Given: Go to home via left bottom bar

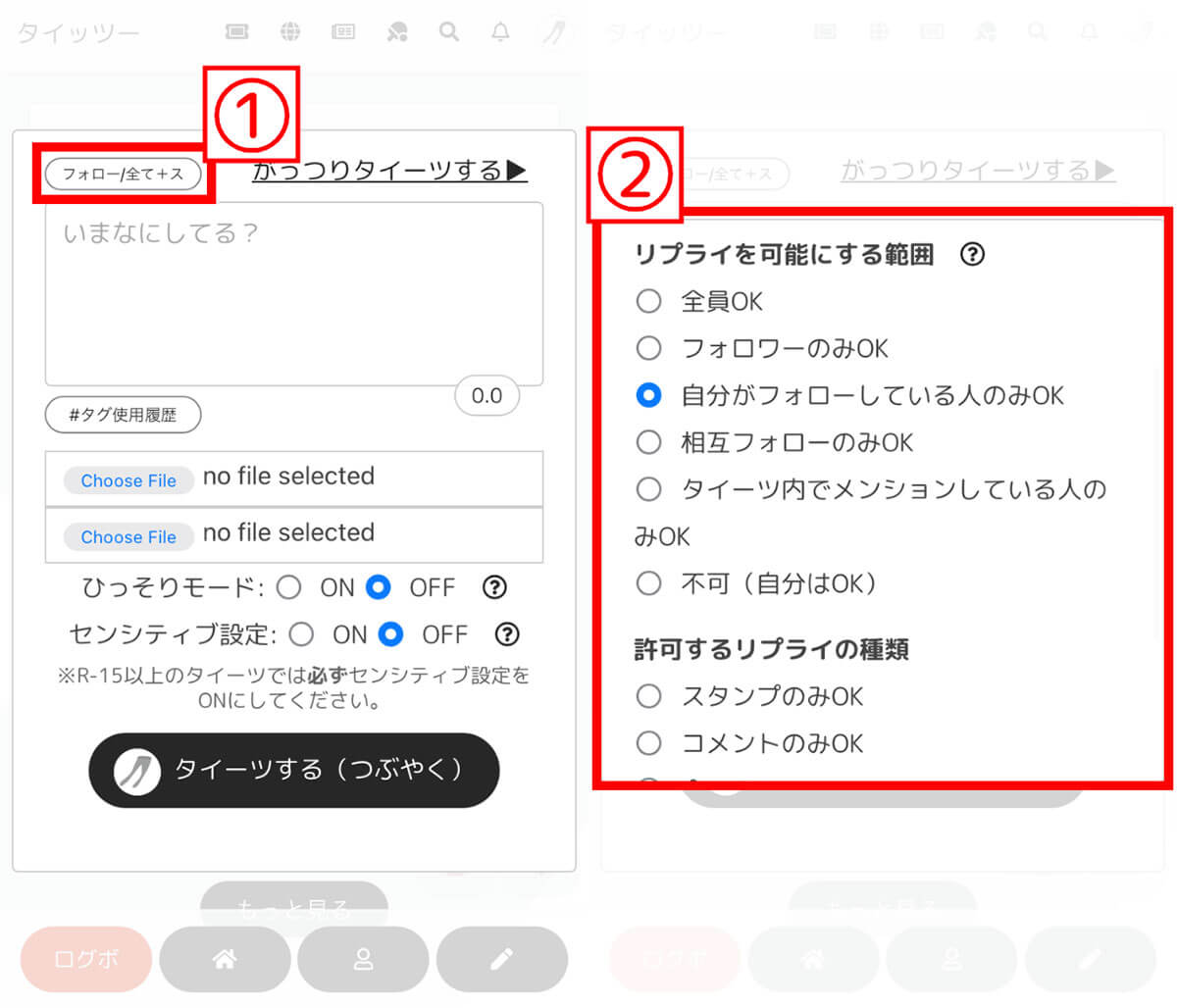Looking at the screenshot, I should point(225,959).
